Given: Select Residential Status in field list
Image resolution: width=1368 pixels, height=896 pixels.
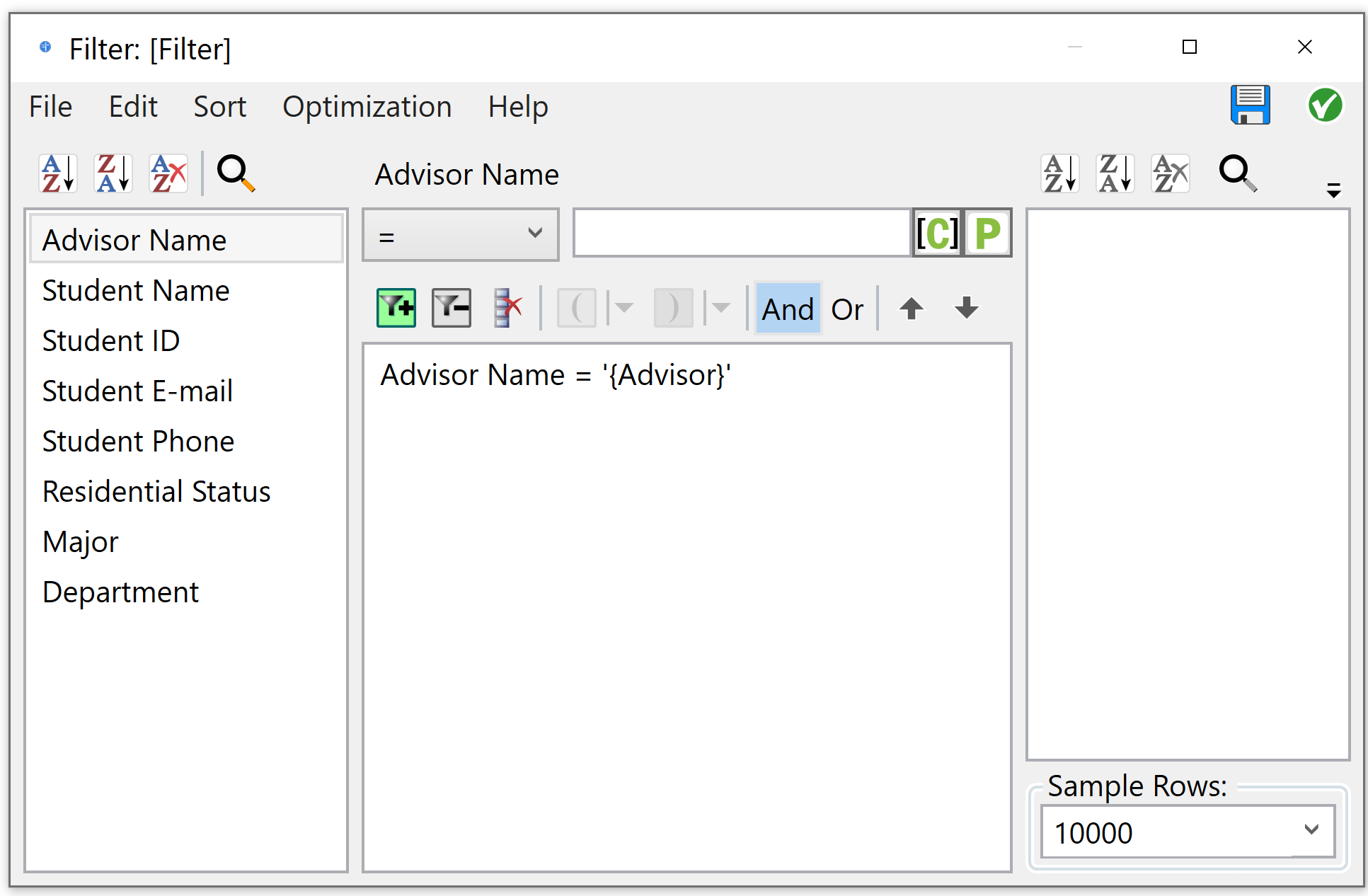Looking at the screenshot, I should point(156,491).
